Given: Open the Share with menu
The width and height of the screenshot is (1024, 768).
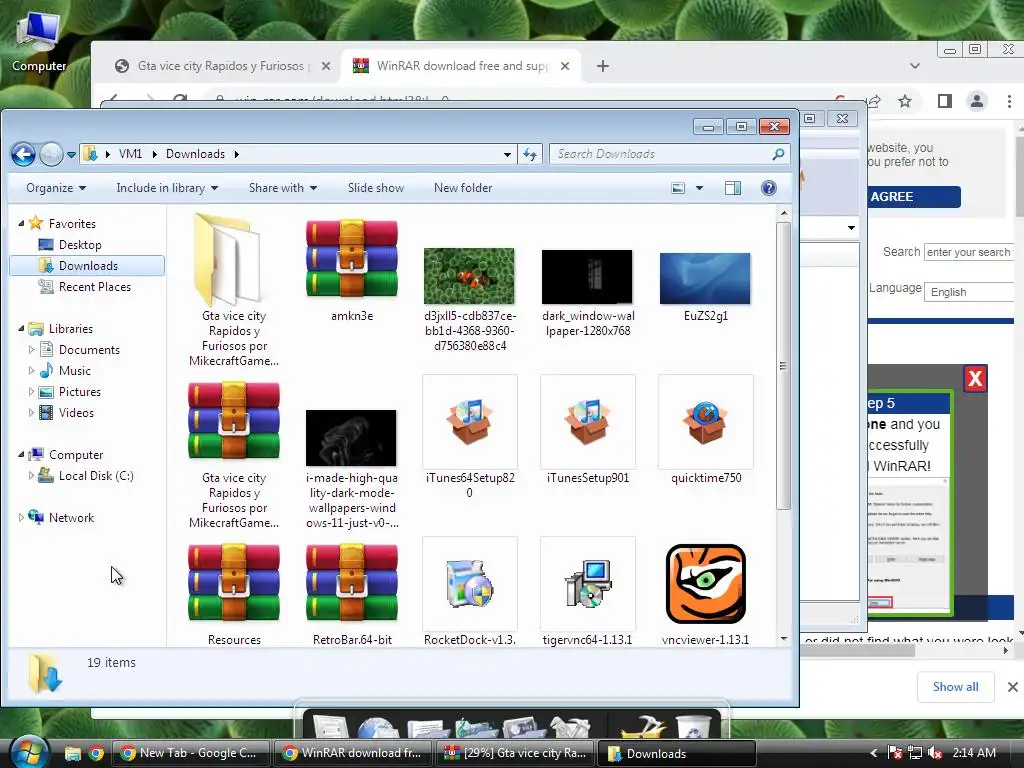Looking at the screenshot, I should (283, 188).
